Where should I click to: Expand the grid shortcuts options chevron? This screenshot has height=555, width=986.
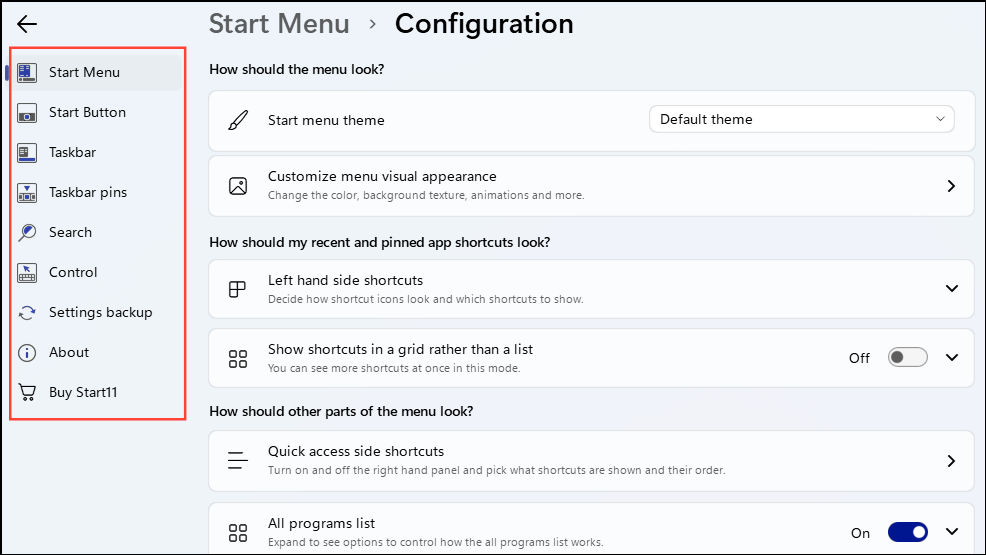(x=951, y=358)
